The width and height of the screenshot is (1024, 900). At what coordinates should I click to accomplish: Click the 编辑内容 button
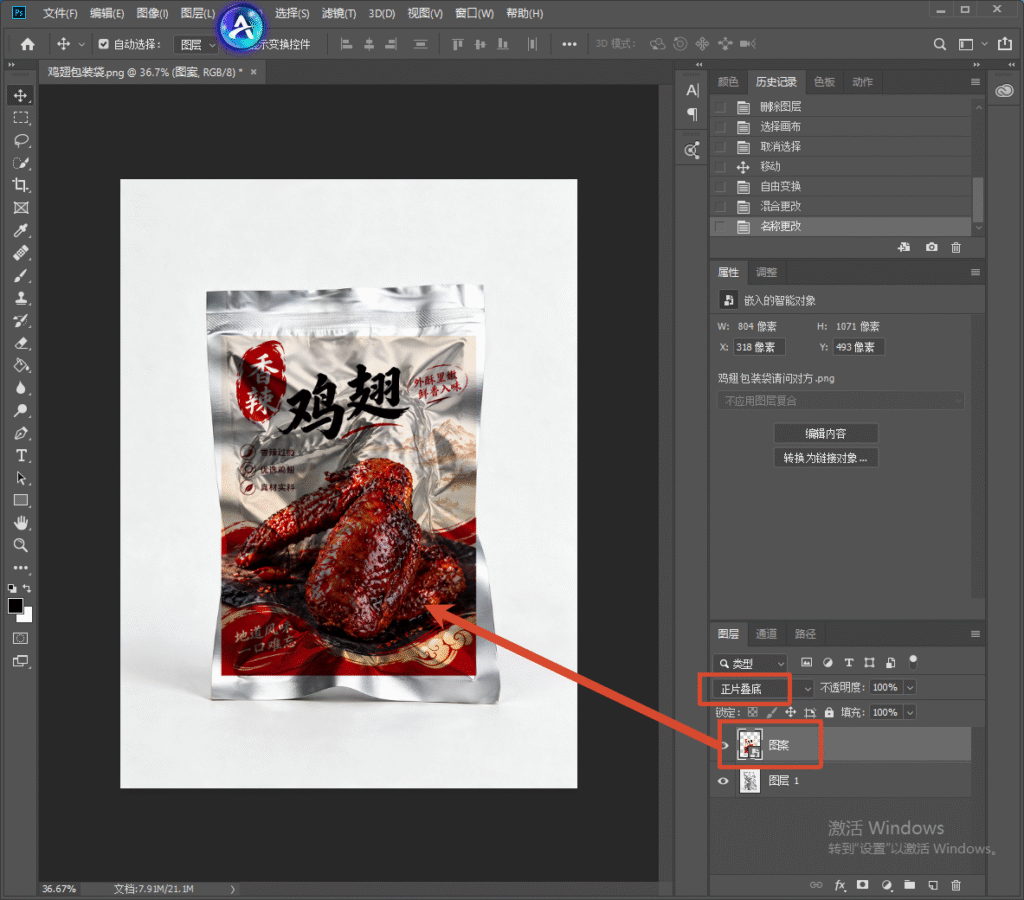[825, 433]
